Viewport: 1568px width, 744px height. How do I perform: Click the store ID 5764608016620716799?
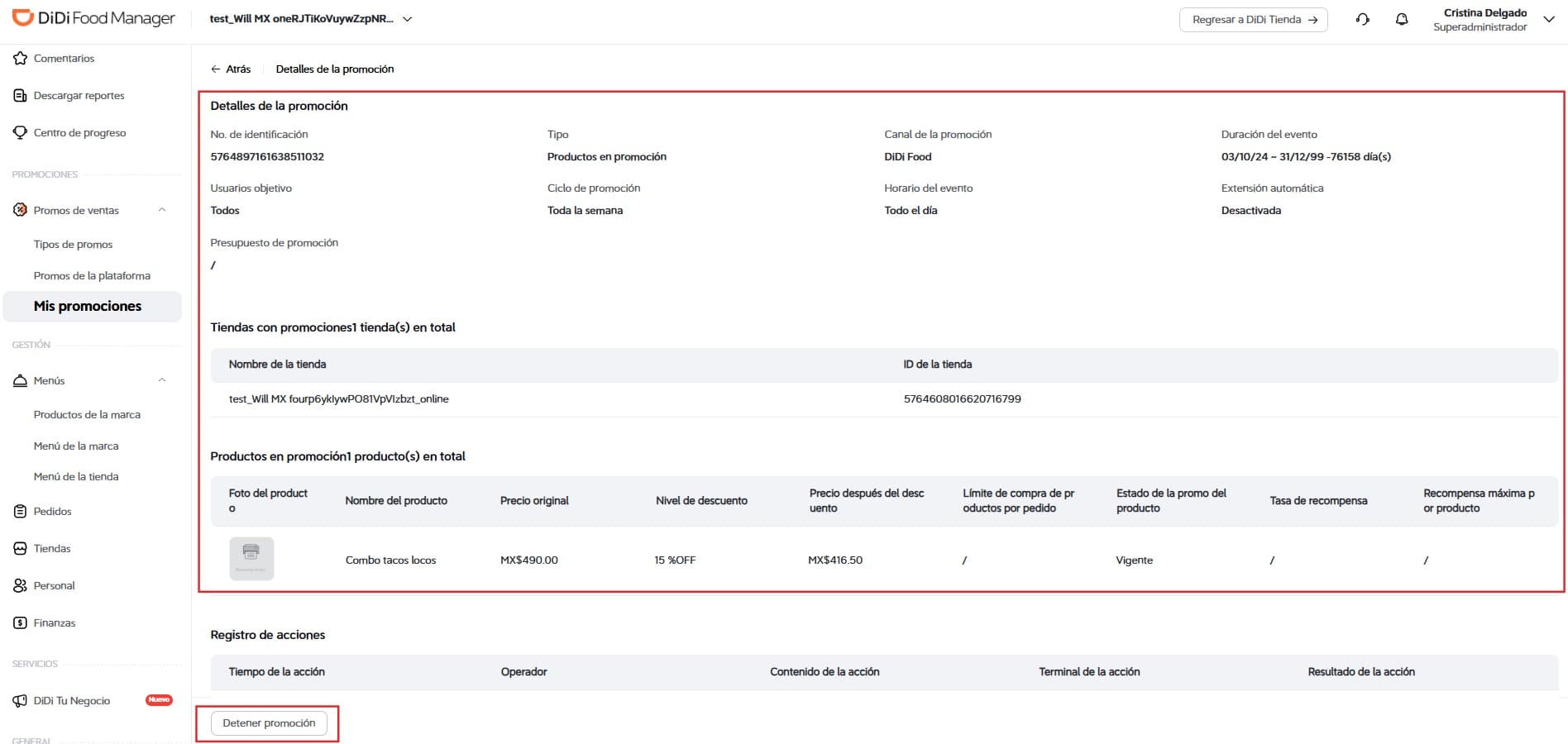[x=962, y=398]
